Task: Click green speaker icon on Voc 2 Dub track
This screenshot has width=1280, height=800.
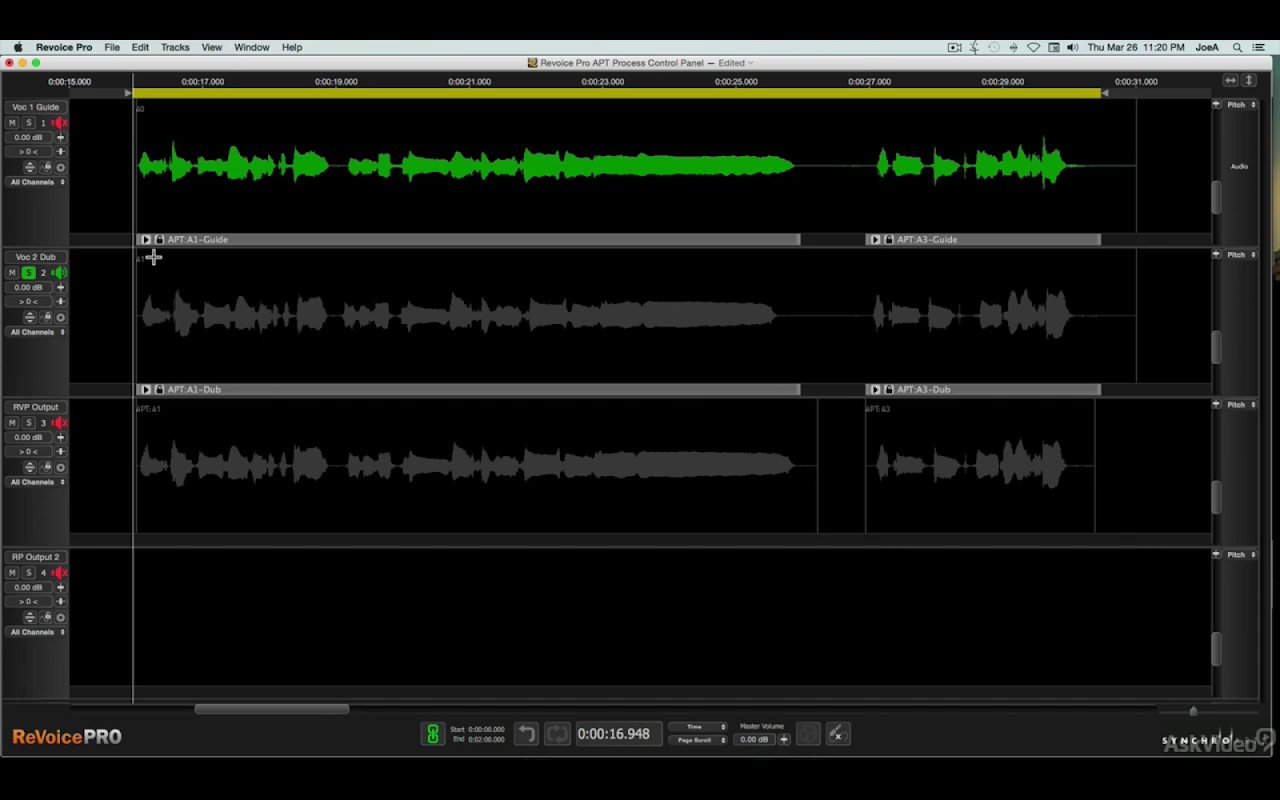Action: click(x=60, y=272)
